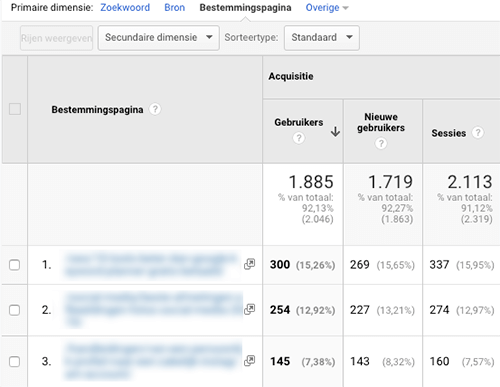Select total new users value 1.719

[x=390, y=182]
